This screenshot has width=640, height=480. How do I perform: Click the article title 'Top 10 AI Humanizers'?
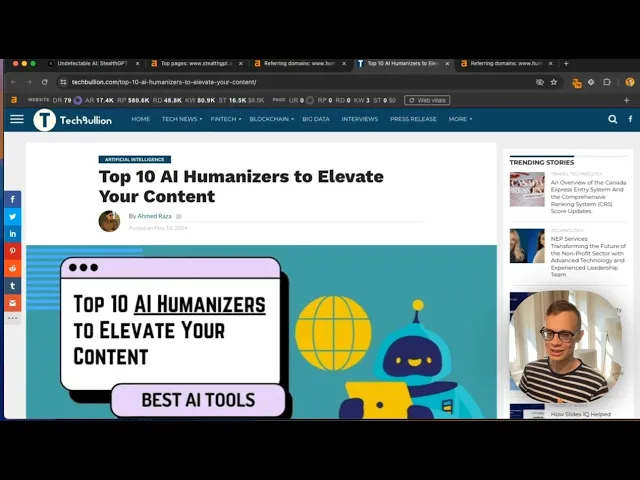click(x=241, y=186)
